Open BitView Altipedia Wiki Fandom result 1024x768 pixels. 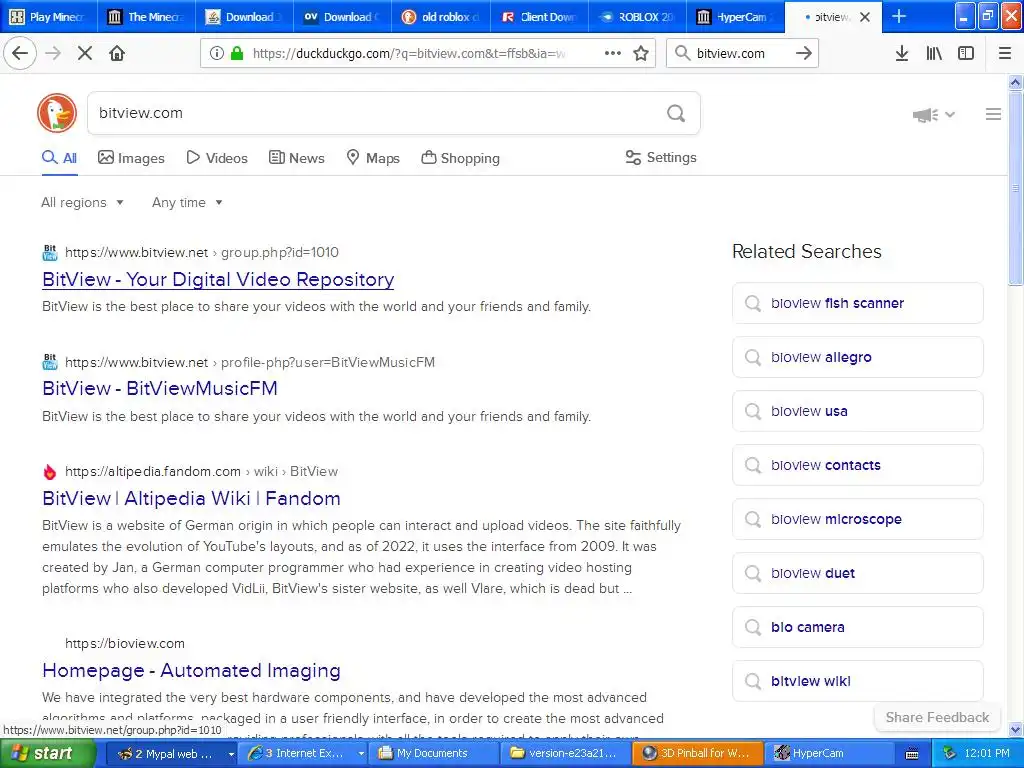pyautogui.click(x=191, y=498)
